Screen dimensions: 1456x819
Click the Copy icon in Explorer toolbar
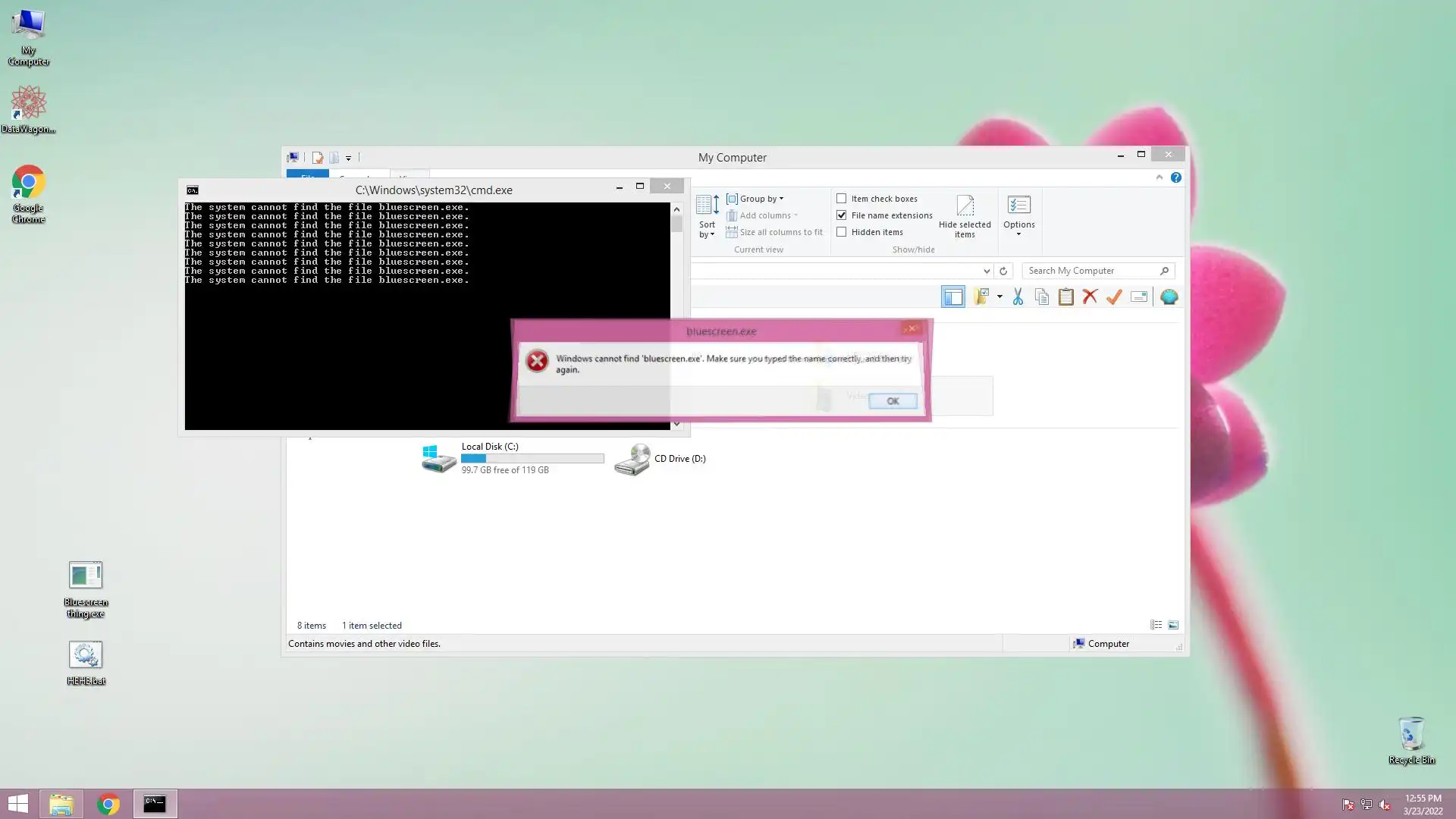pyautogui.click(x=1042, y=297)
